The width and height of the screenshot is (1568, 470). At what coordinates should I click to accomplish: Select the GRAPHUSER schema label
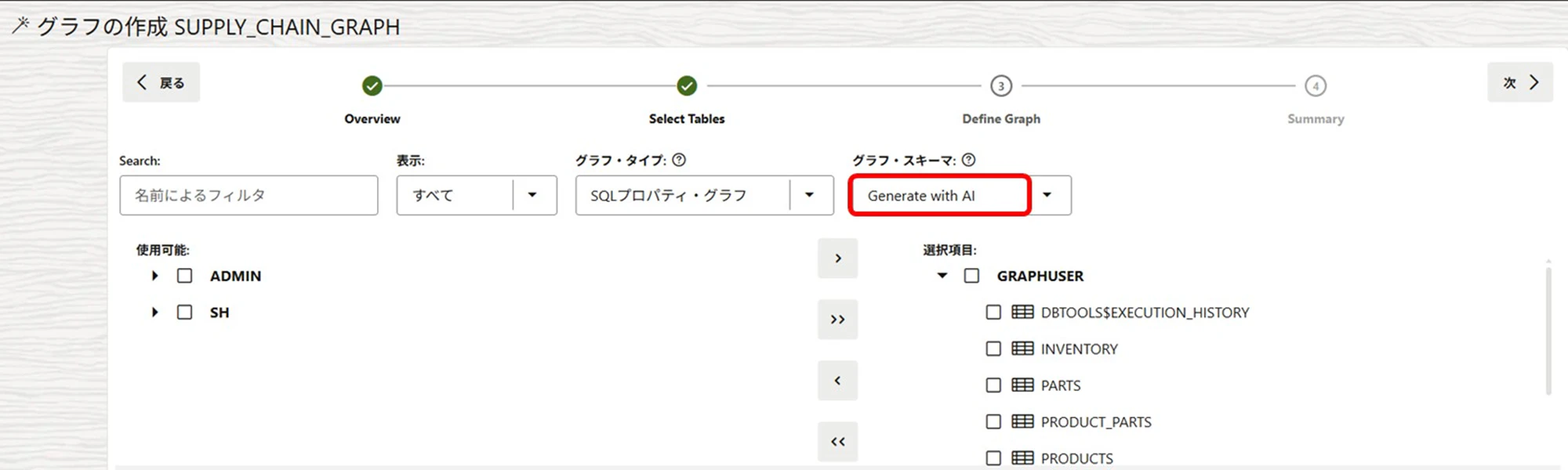point(1040,276)
